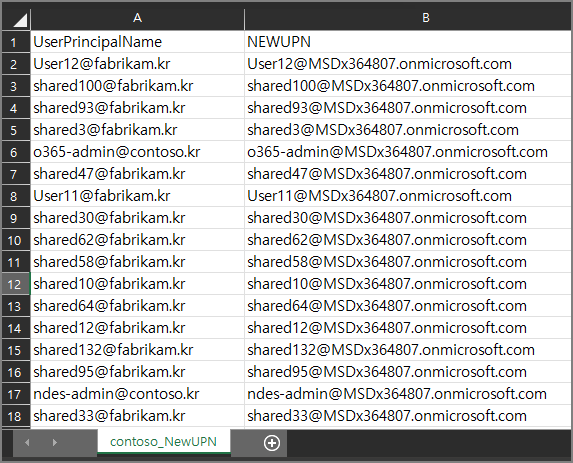Select cell shared132@fabrikam.kr
The width and height of the screenshot is (573, 463).
(x=137, y=350)
